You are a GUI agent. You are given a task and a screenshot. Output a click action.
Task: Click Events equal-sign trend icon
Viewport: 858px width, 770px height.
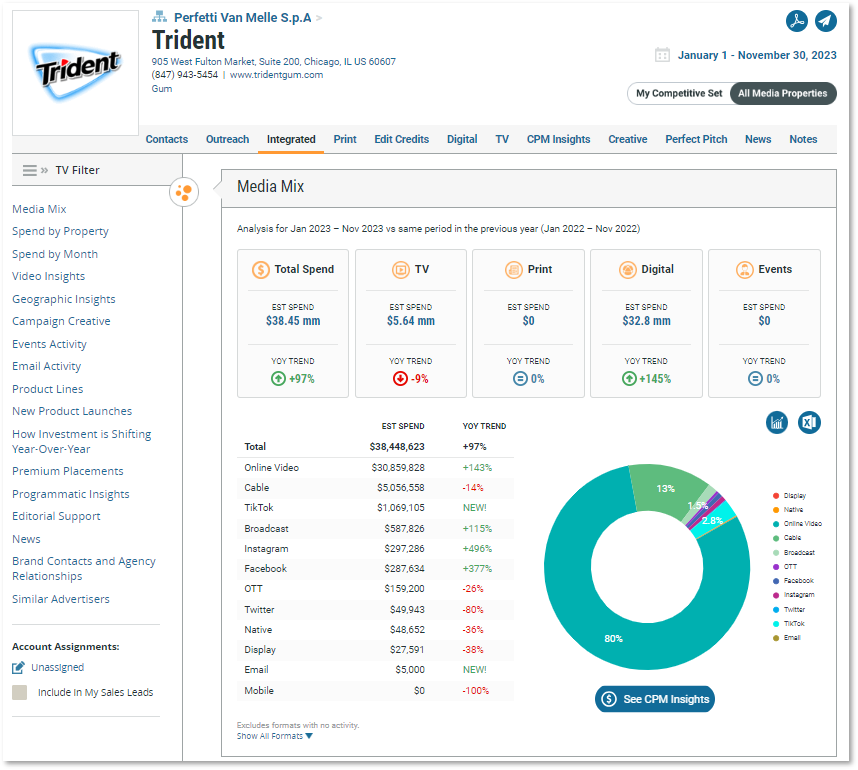click(x=755, y=379)
